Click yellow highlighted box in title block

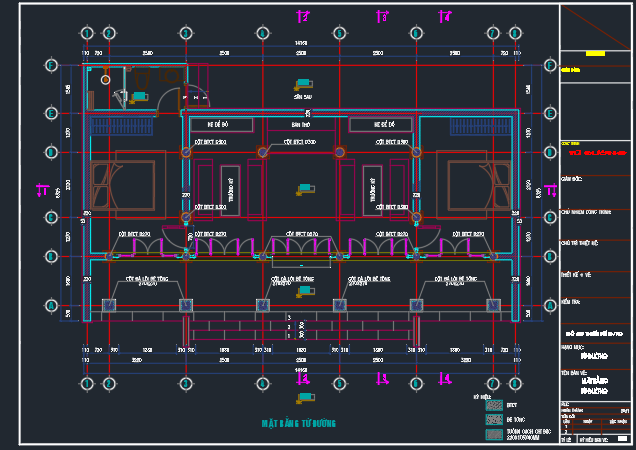click(x=595, y=54)
